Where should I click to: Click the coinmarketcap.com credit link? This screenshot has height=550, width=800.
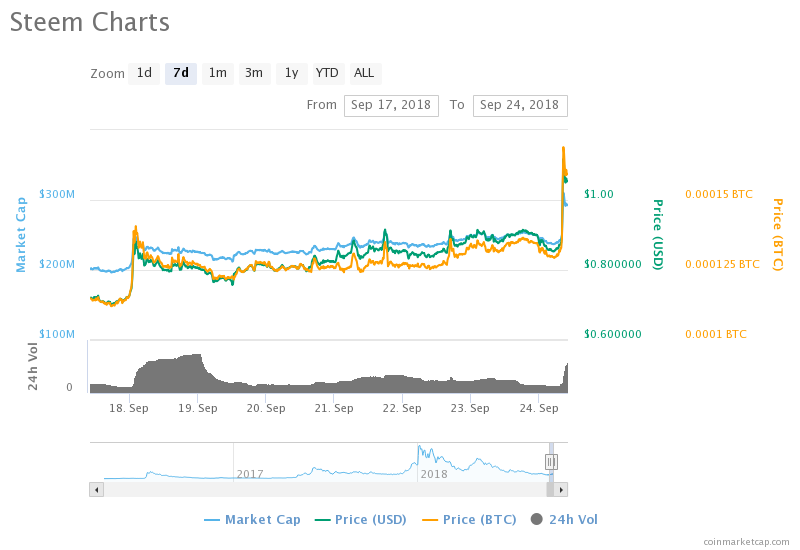pos(746,542)
